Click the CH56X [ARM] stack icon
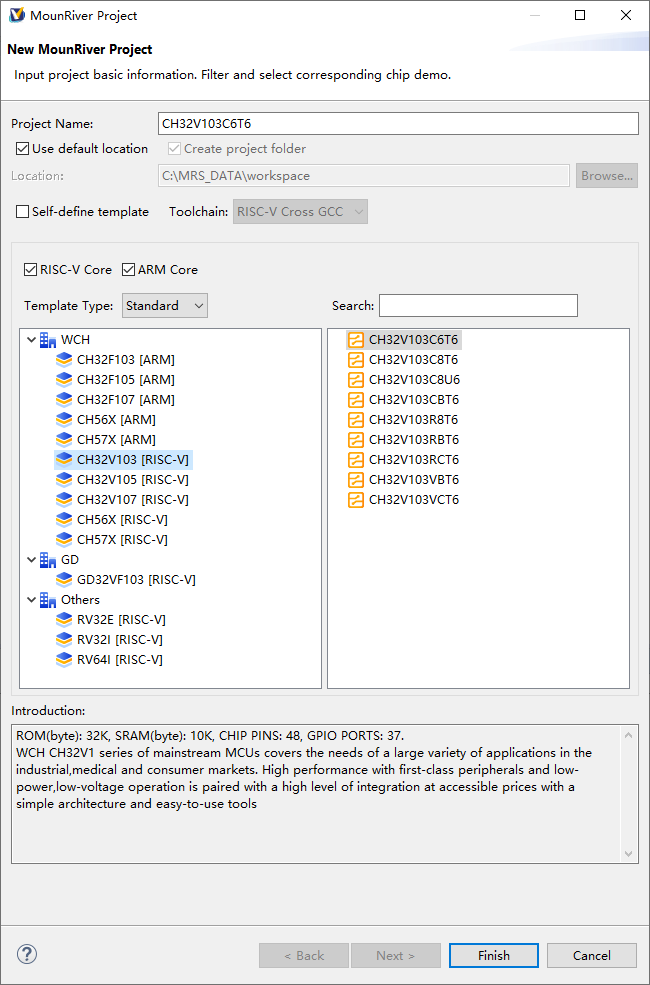650x985 pixels. (64, 420)
